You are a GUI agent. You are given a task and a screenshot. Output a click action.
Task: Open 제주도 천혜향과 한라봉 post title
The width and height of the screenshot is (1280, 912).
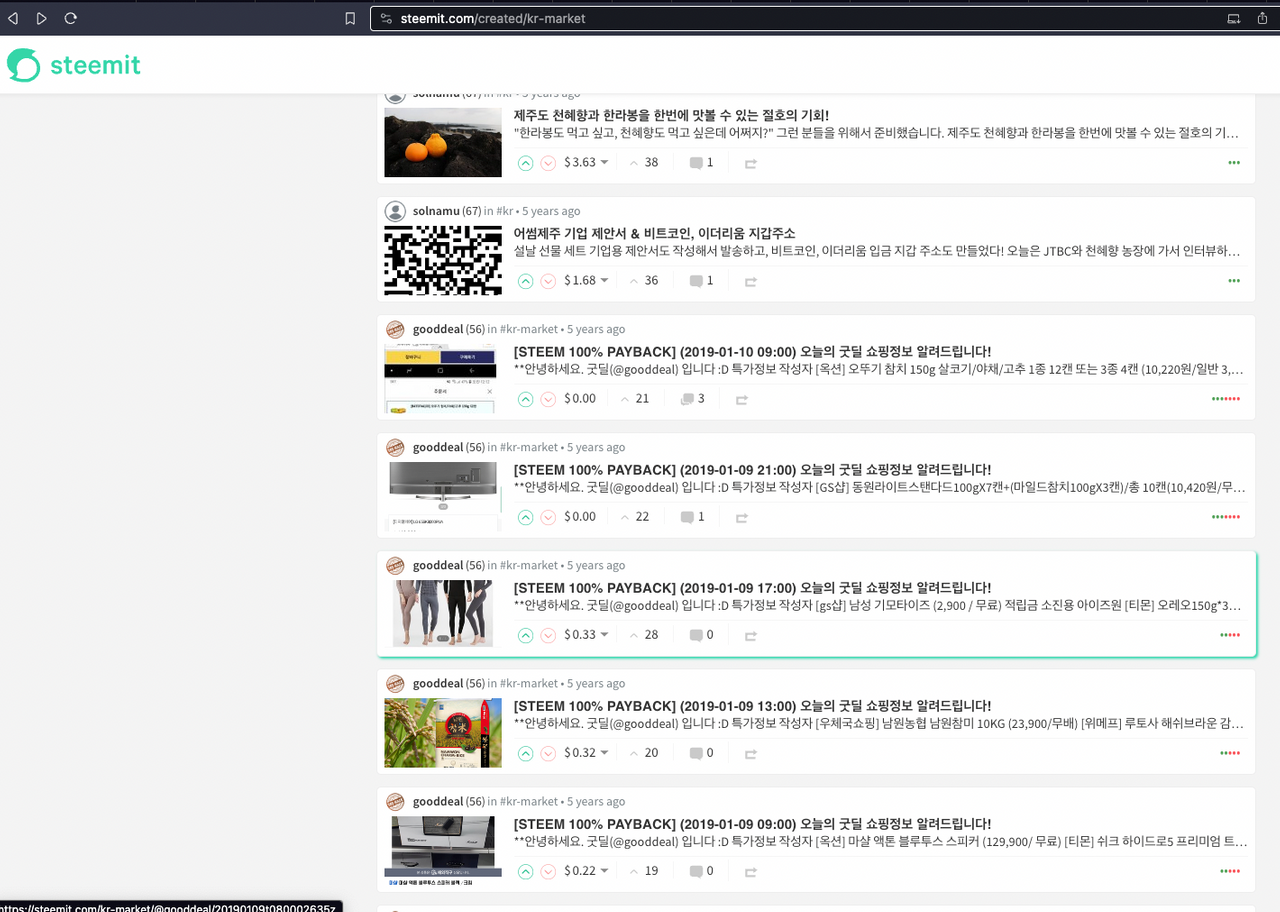[671, 115]
